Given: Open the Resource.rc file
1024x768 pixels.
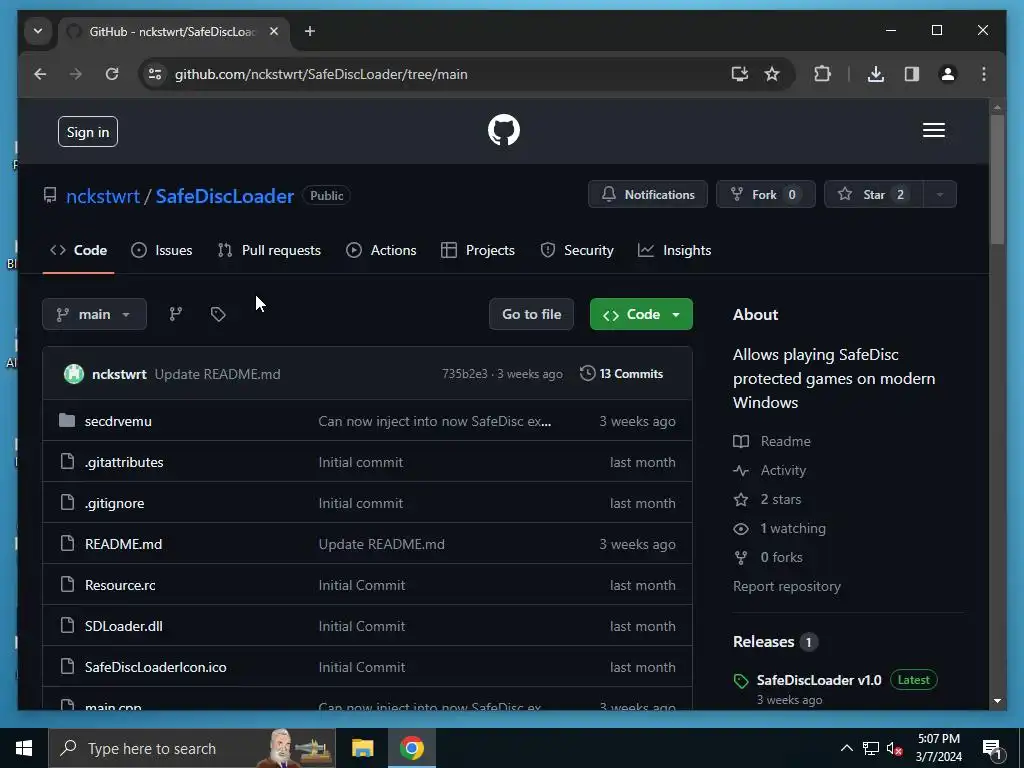Looking at the screenshot, I should [120, 585].
